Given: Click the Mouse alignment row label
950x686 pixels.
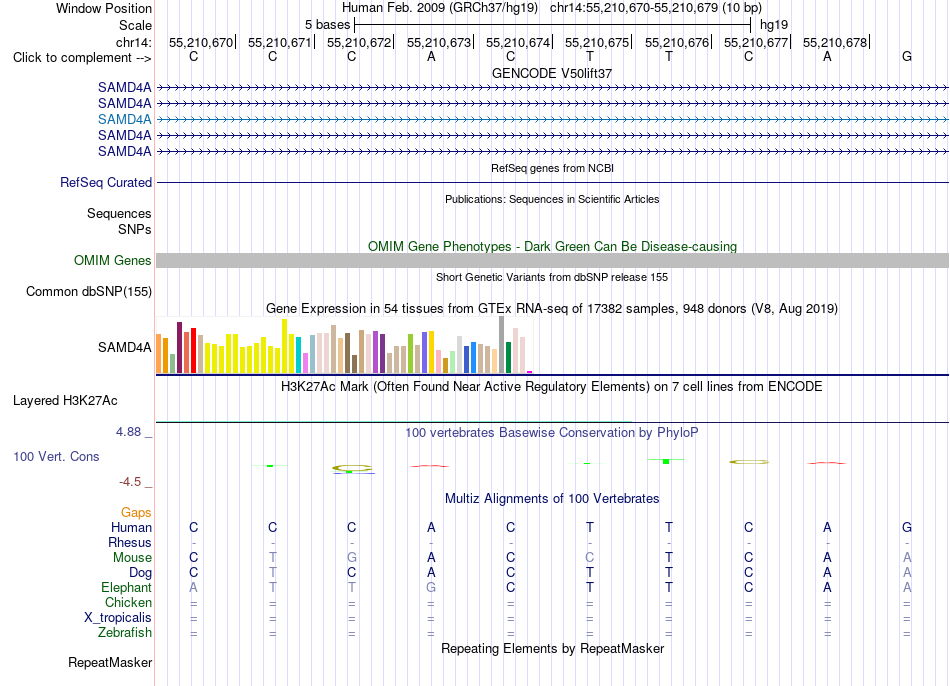Looking at the screenshot, I should [132, 558].
